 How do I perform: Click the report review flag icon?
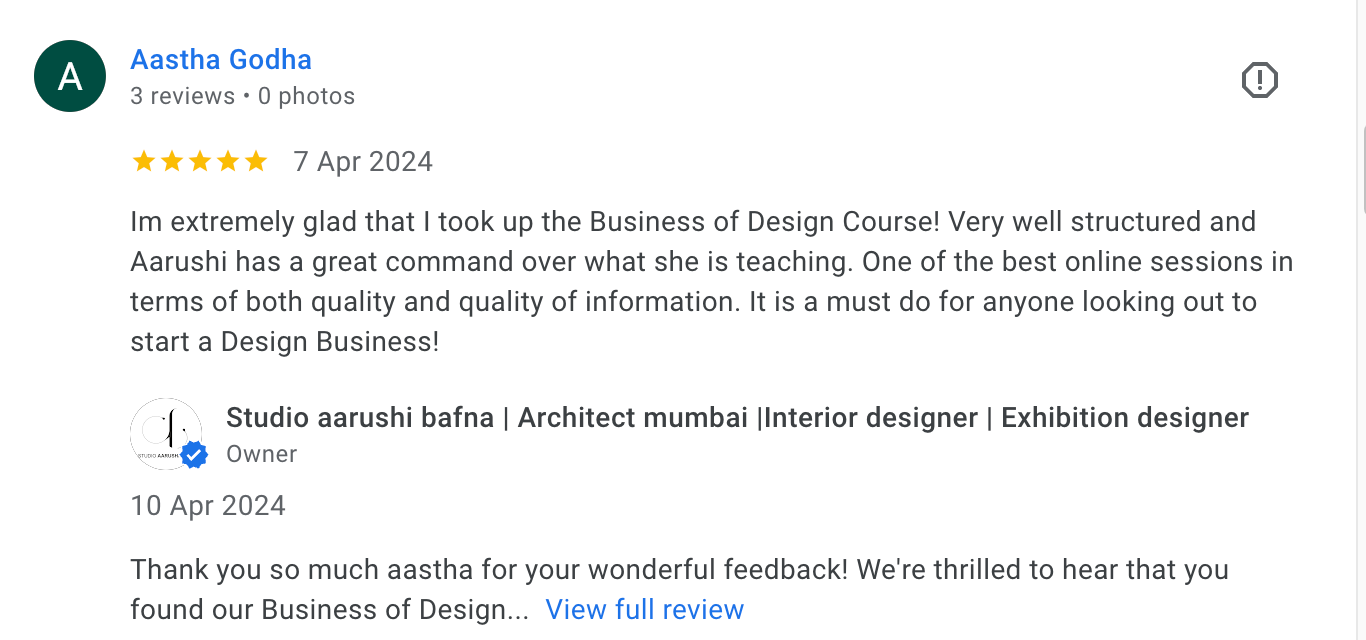click(x=1259, y=80)
